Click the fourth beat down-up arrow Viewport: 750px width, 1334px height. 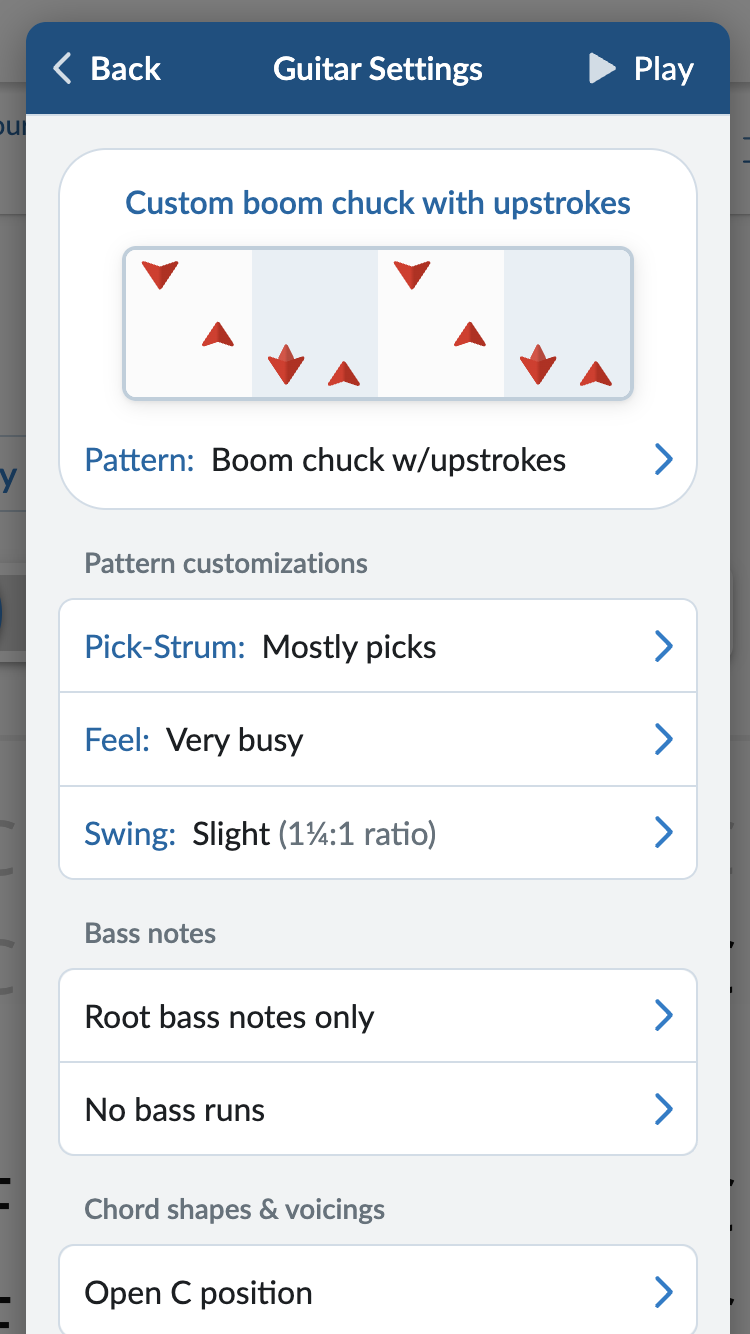[x=538, y=365]
